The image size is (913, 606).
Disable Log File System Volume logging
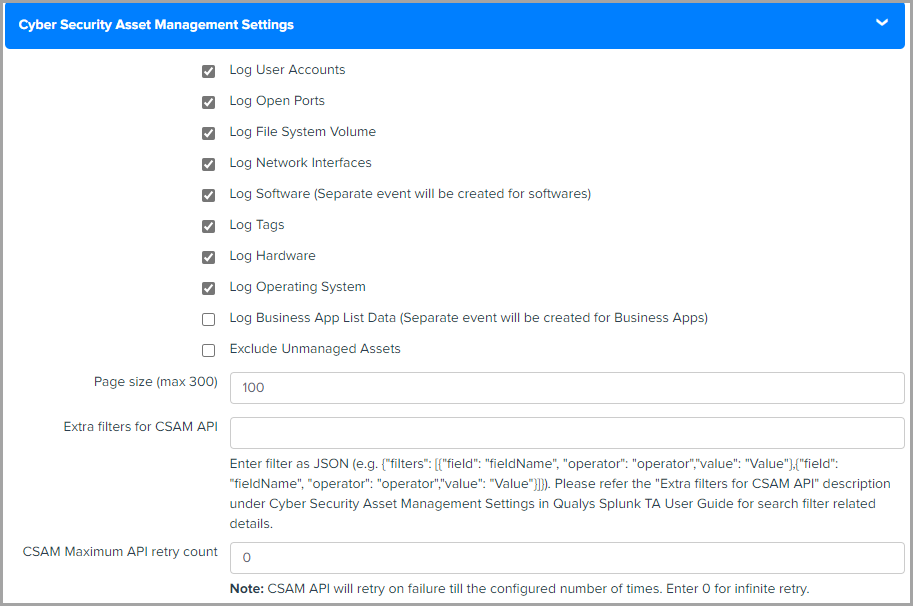(208, 133)
